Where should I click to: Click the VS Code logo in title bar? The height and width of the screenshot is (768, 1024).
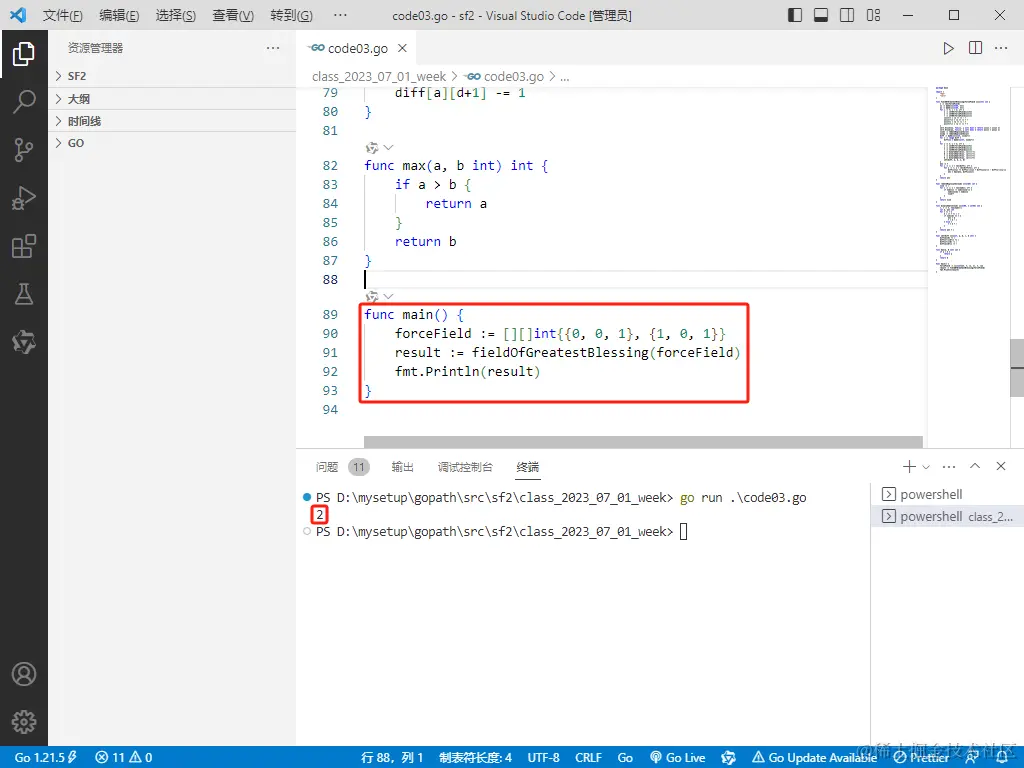tap(18, 15)
